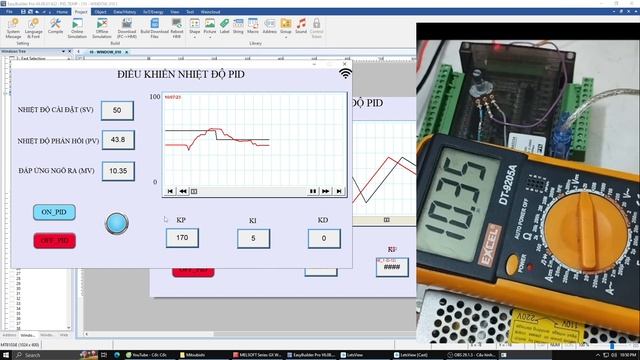Edit KD value field 0
Image resolution: width=640 pixels, height=360 pixels.
pos(324,238)
